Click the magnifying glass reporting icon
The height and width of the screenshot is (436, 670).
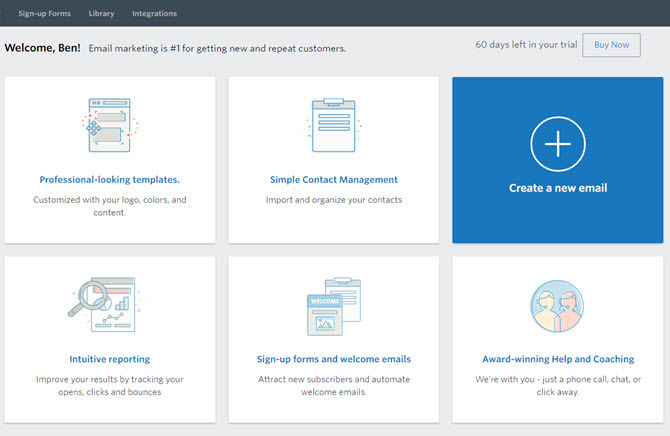tap(107, 304)
